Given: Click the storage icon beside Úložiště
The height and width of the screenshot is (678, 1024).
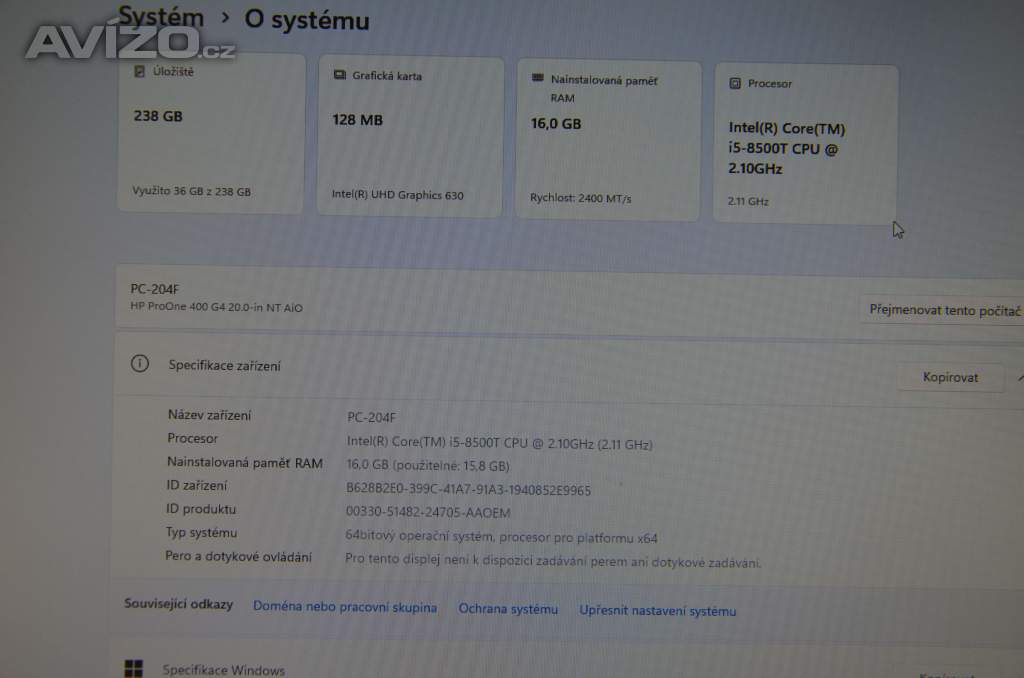Looking at the screenshot, I should (x=140, y=73).
